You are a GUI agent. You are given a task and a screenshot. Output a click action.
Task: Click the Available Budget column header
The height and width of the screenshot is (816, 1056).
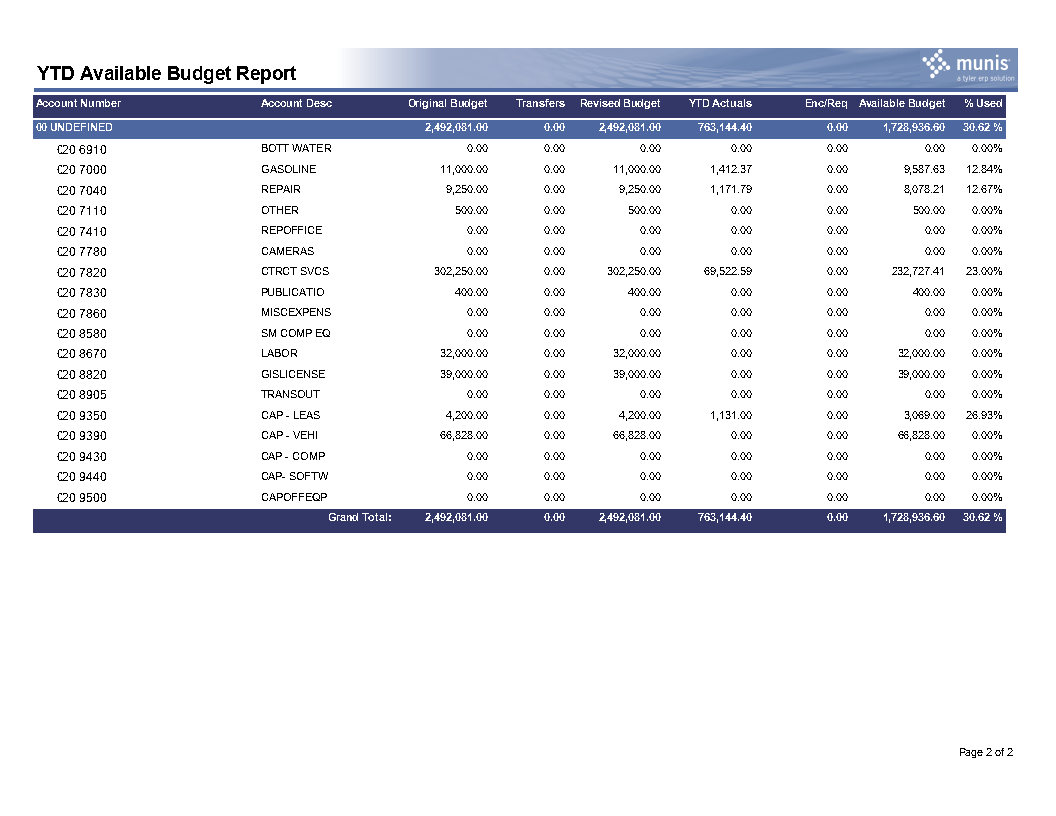[902, 103]
